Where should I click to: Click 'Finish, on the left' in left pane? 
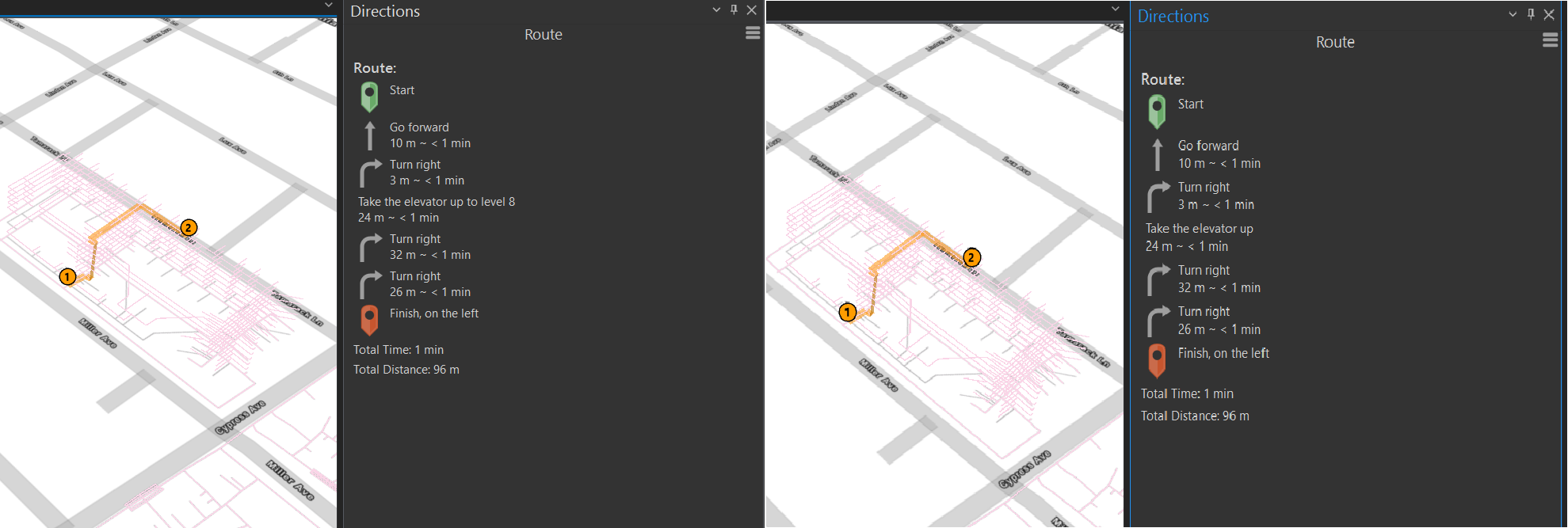pos(434,313)
